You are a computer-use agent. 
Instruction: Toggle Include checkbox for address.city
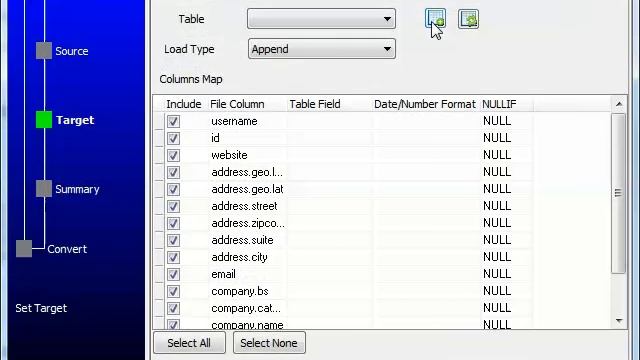coord(173,258)
